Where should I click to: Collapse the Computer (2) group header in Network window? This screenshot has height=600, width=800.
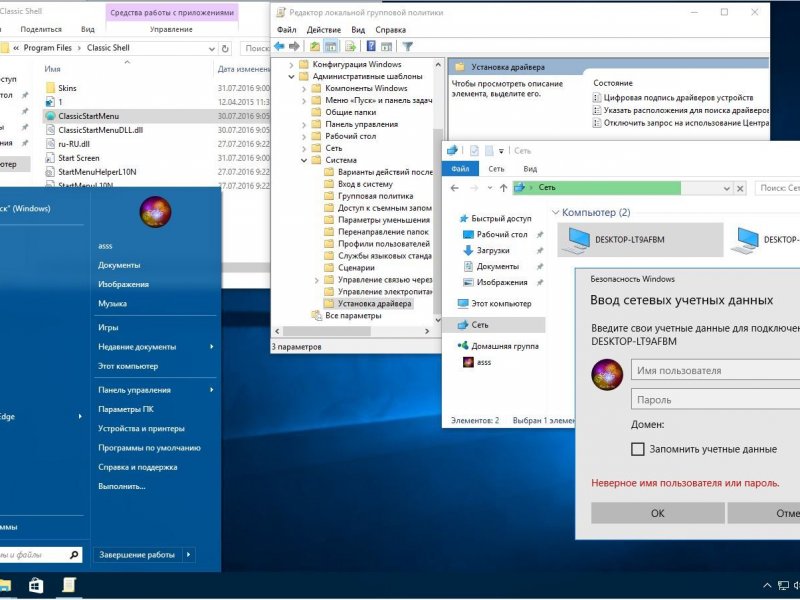pos(556,212)
